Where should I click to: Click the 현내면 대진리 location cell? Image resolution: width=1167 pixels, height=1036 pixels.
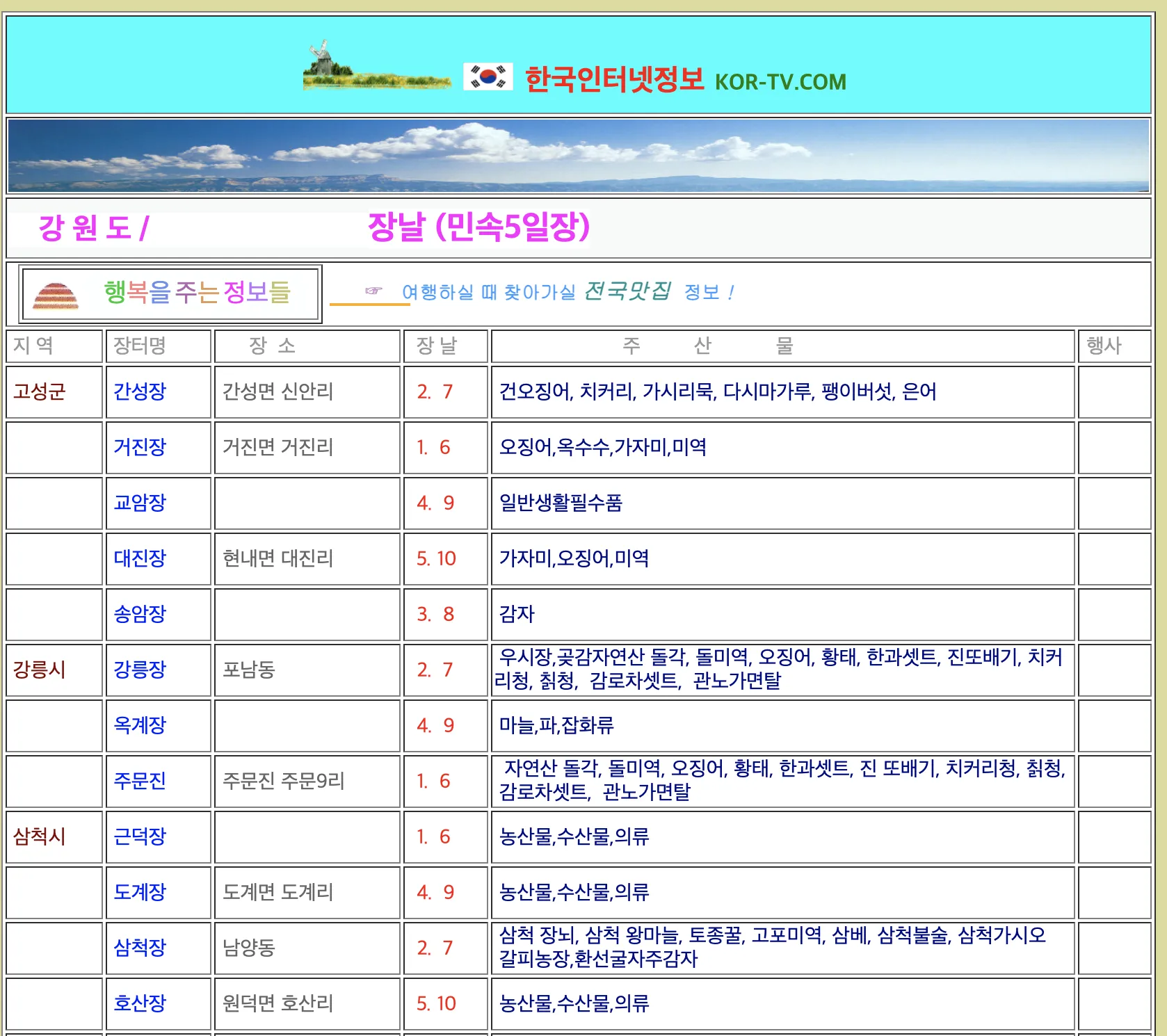click(307, 558)
